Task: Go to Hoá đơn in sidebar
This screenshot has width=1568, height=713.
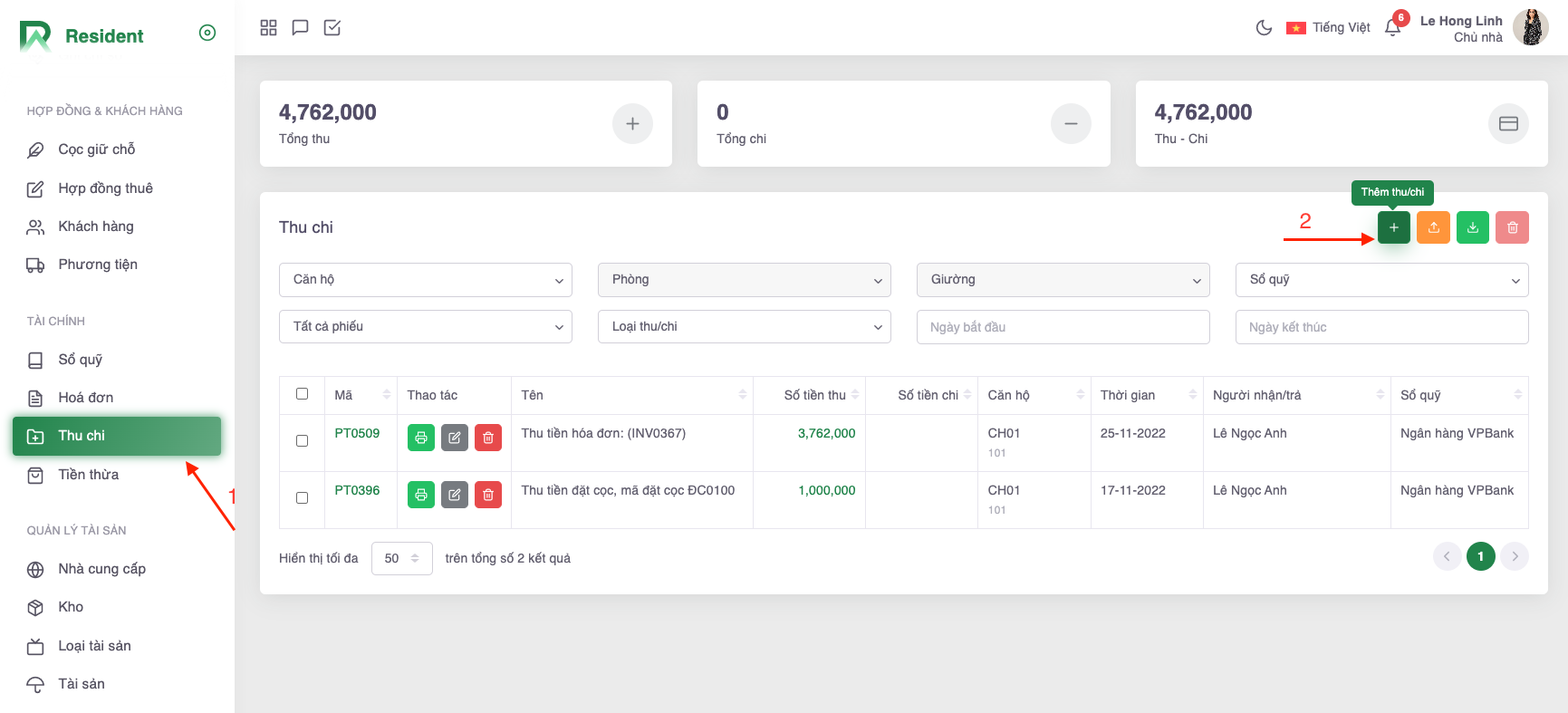Action: click(85, 398)
